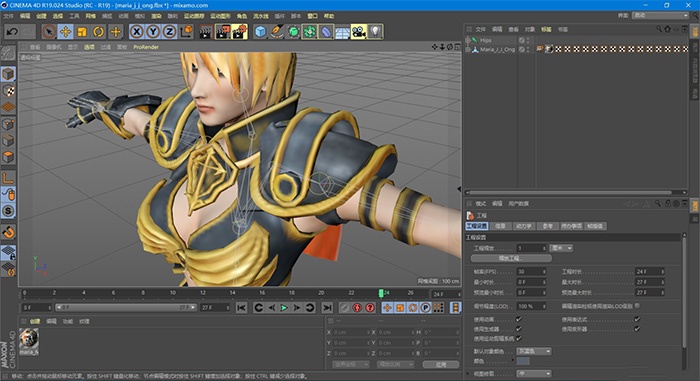Select the live selection arrow tool
Image resolution: width=700 pixels, height=381 pixels.
(x=49, y=32)
